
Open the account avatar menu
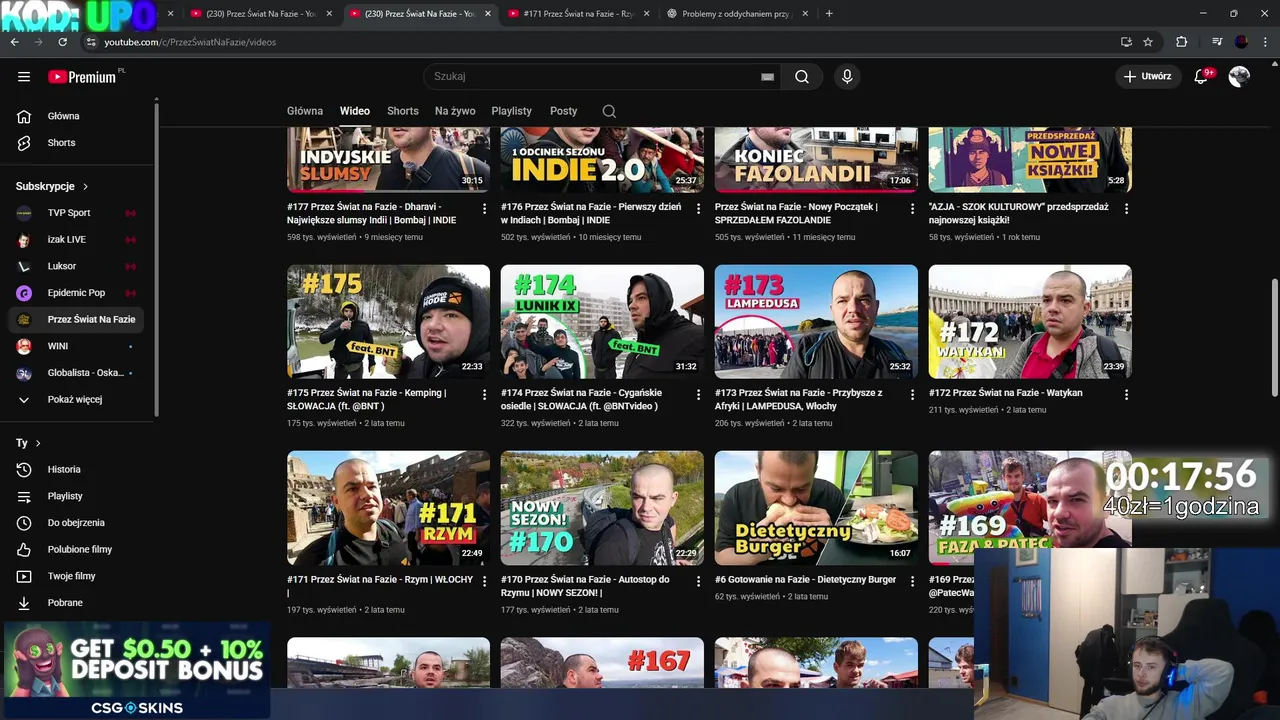tap(1239, 76)
